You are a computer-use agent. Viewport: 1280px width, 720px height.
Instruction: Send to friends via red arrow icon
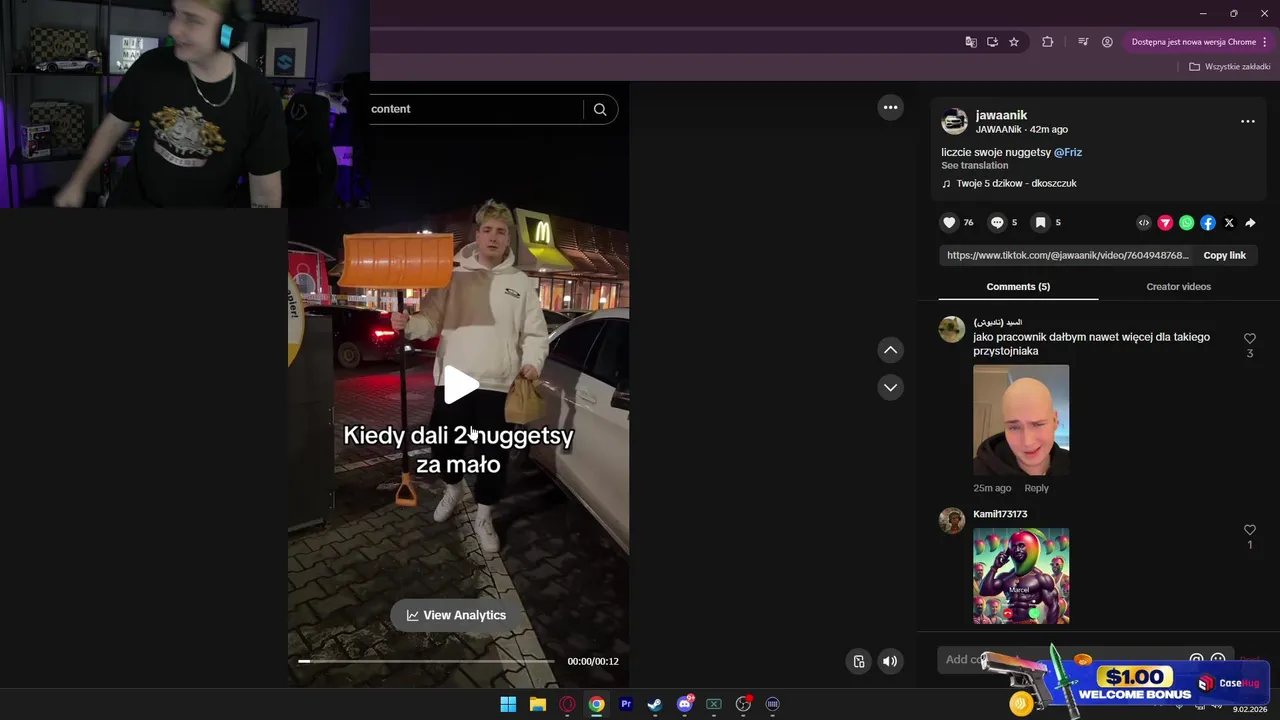[1165, 223]
